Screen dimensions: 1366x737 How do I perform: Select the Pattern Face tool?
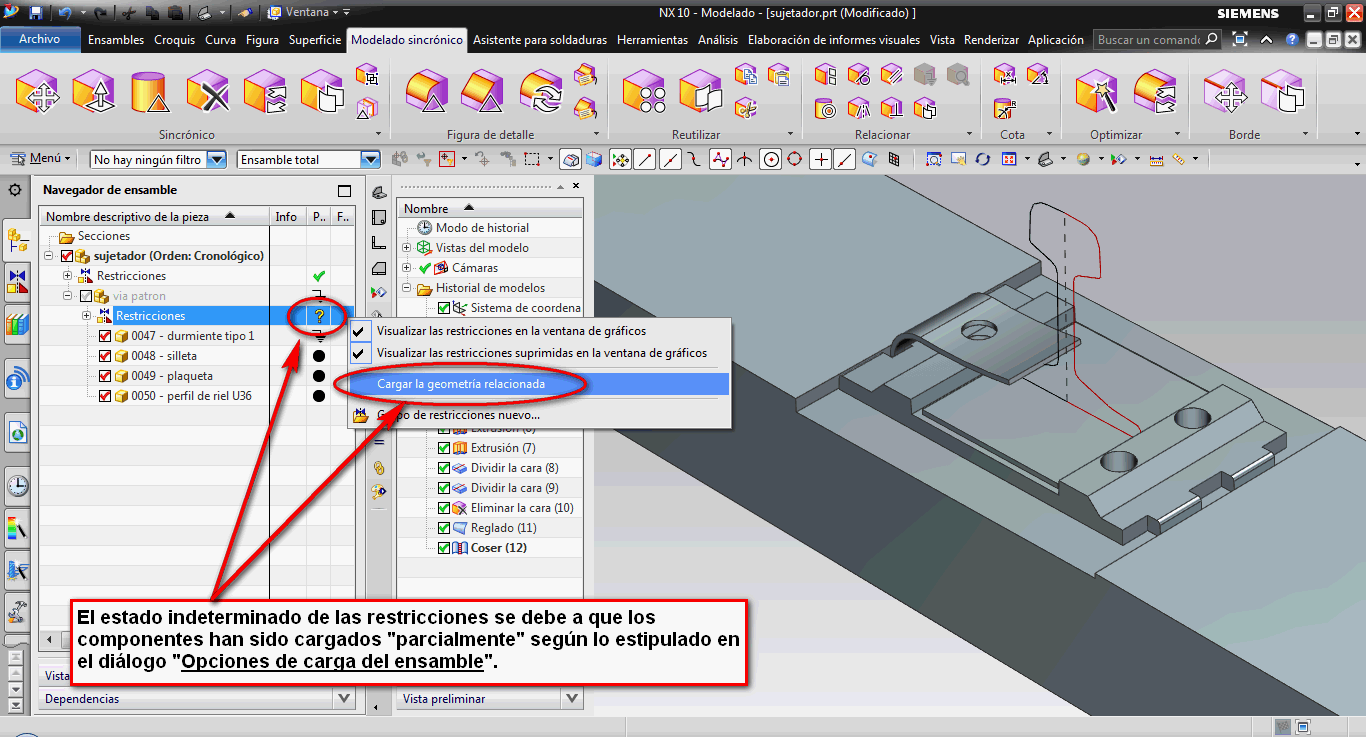(x=643, y=93)
